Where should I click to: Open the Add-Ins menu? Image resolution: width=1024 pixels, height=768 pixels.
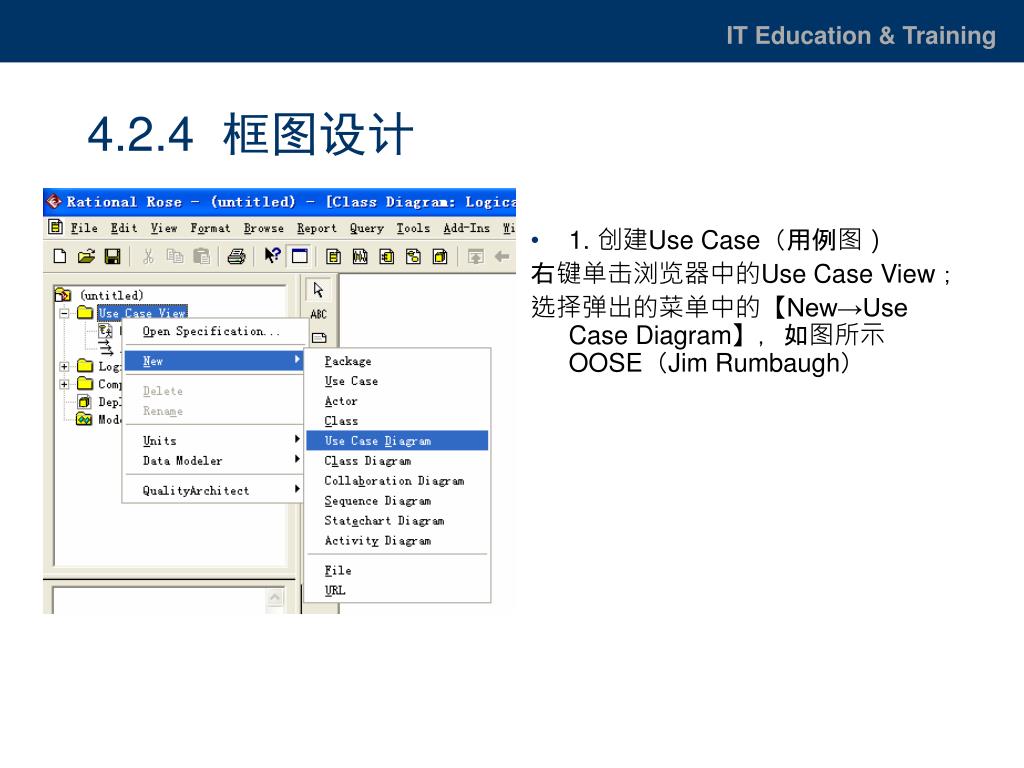point(466,228)
